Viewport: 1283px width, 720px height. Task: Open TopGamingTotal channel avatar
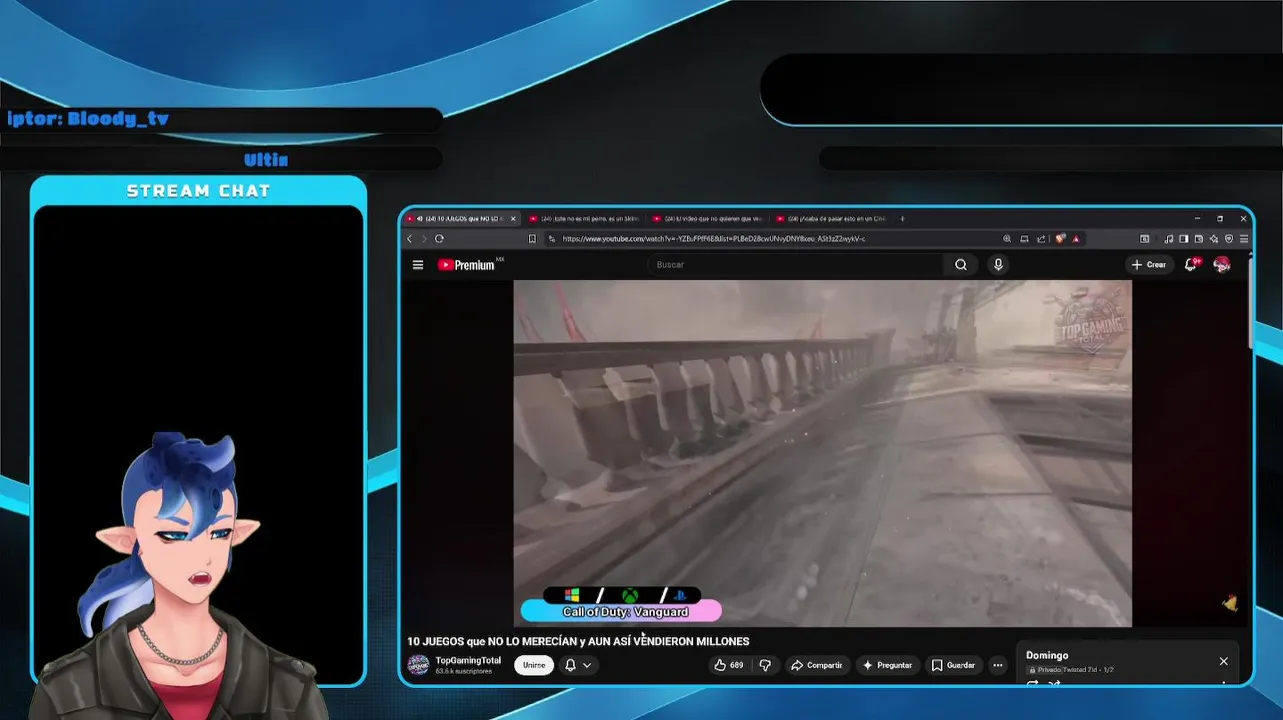point(418,665)
